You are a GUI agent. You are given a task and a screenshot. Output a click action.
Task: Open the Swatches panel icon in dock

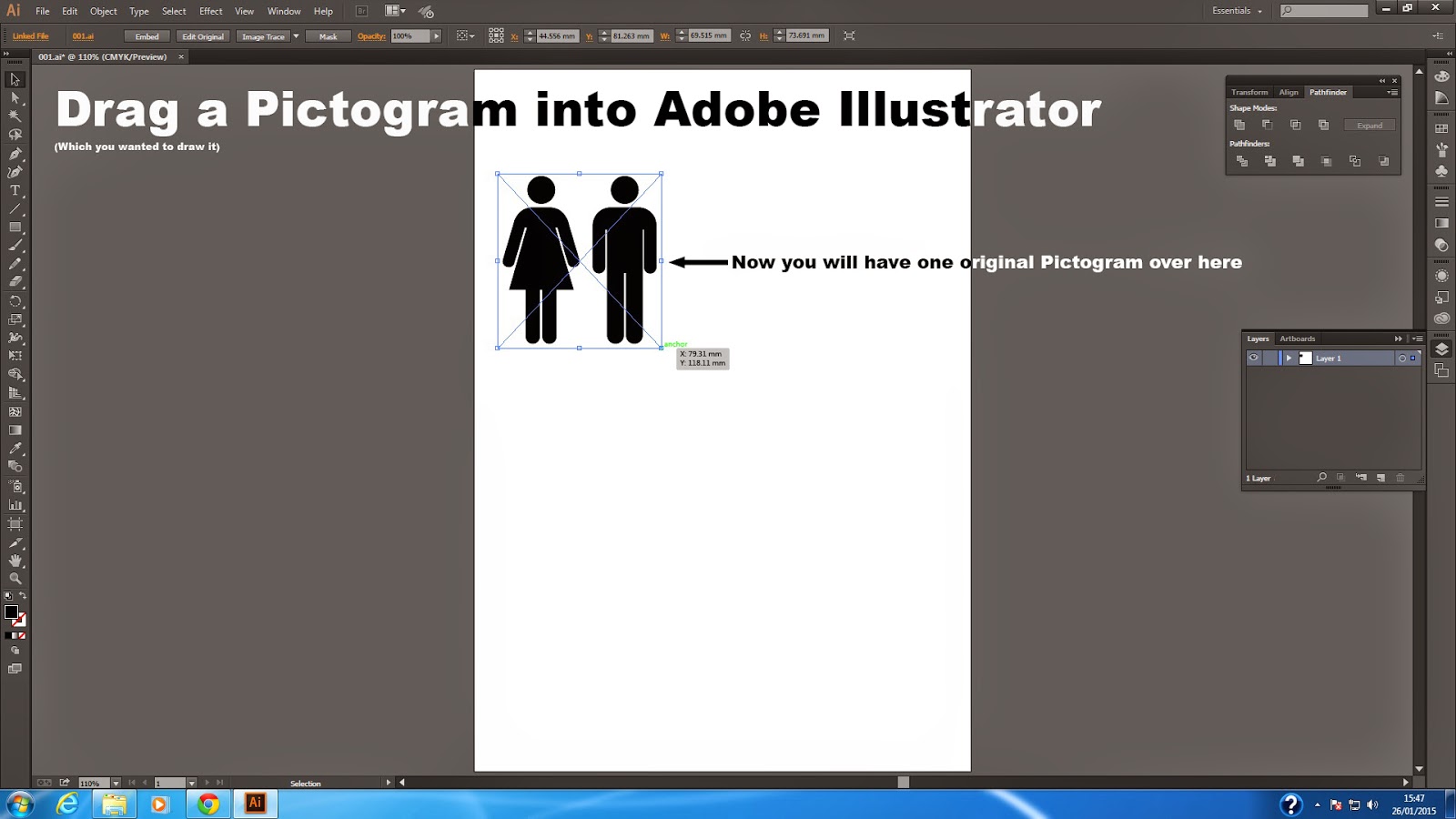click(1441, 128)
